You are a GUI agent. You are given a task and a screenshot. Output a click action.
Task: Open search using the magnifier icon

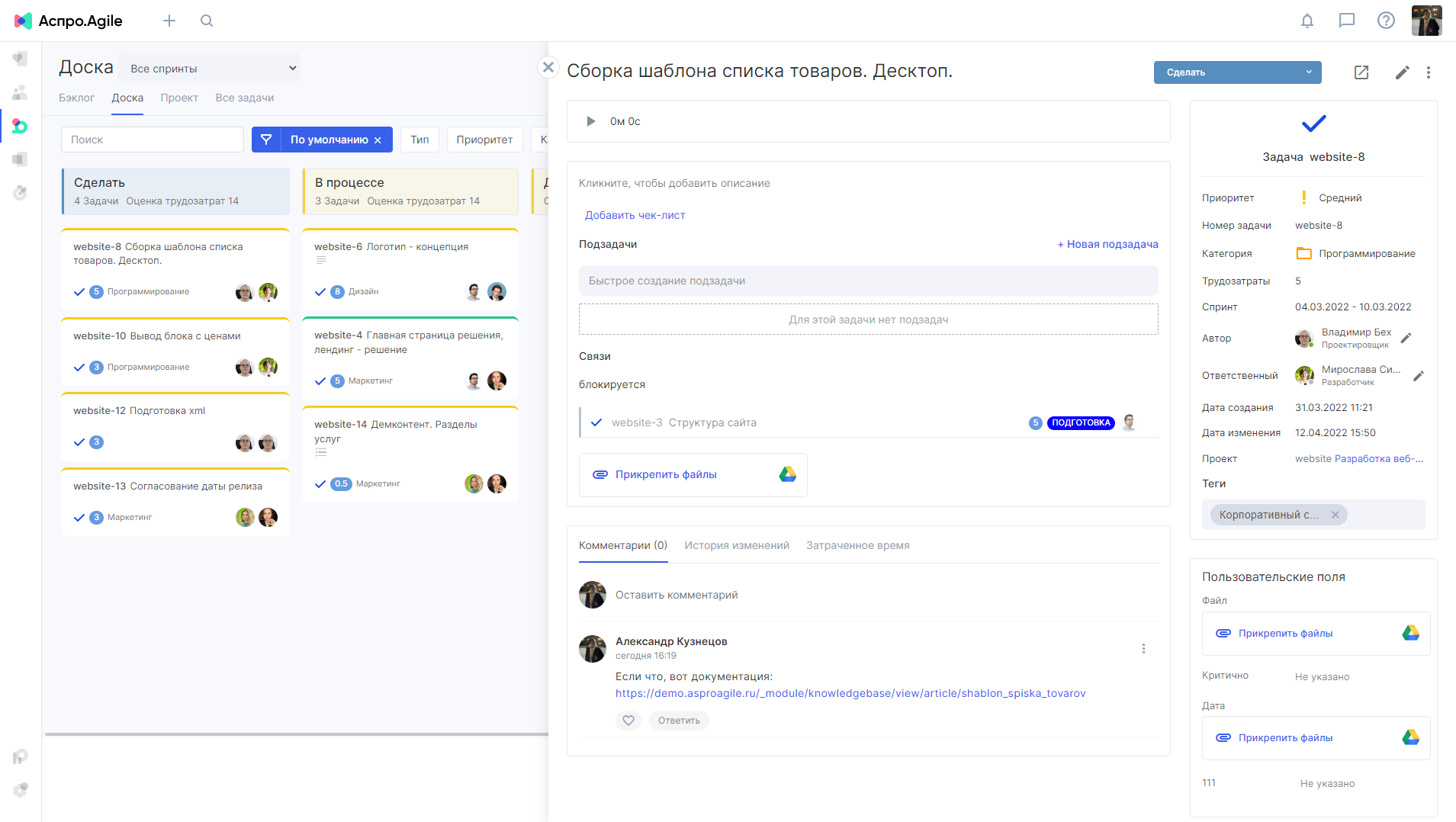[x=207, y=21]
